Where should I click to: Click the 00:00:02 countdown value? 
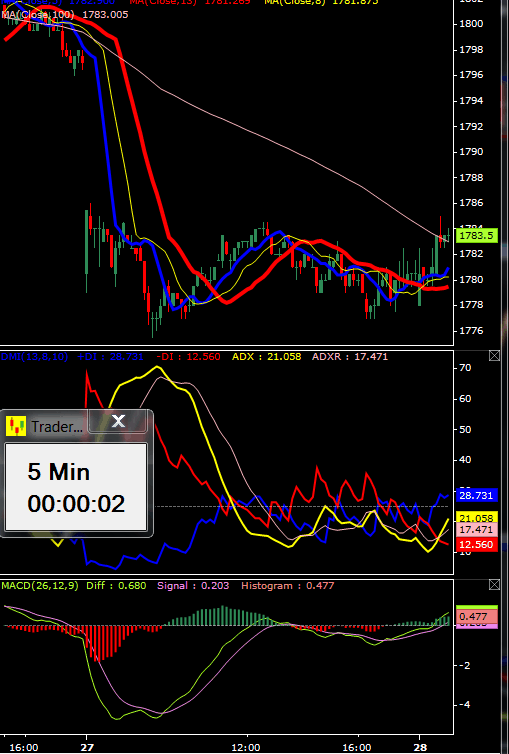coord(76,503)
